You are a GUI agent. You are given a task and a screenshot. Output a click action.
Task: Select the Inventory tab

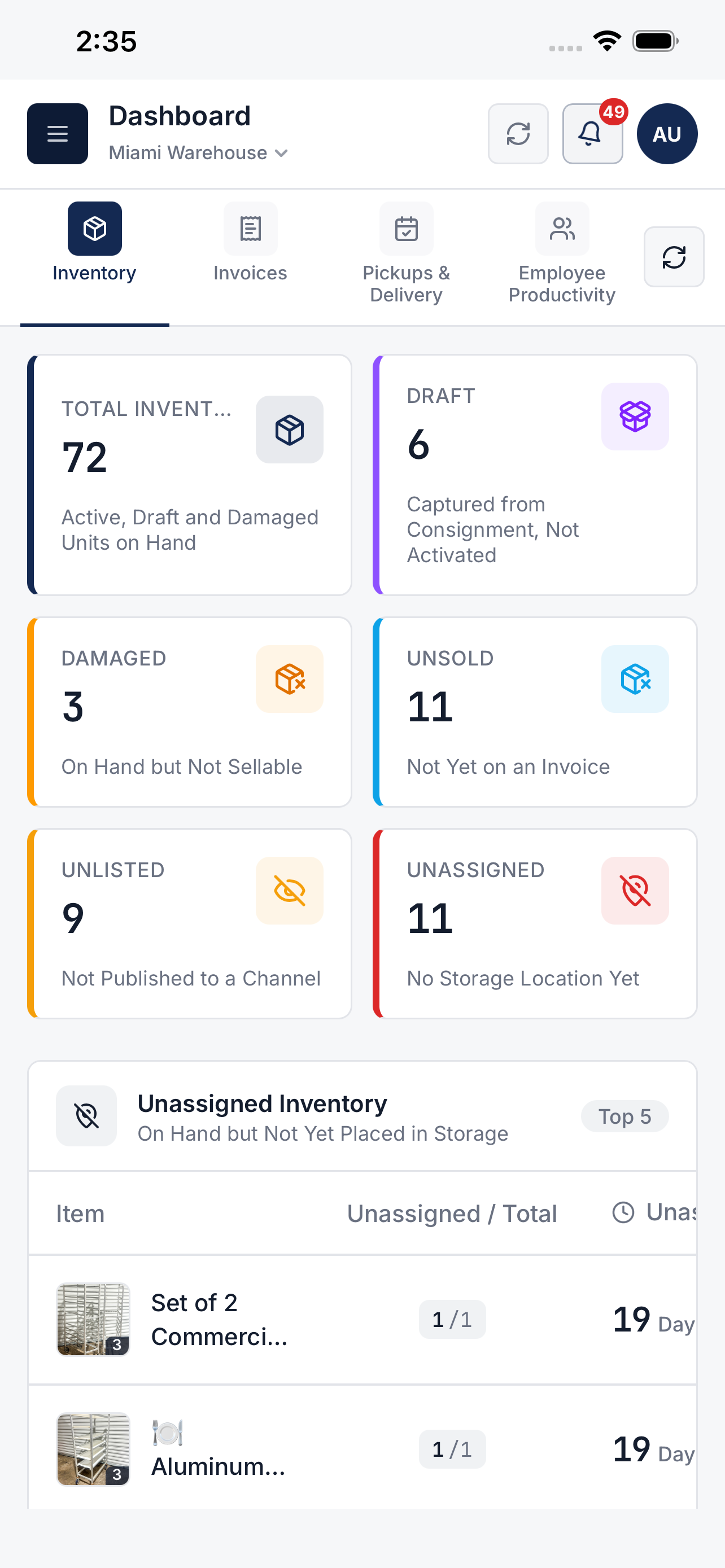(x=94, y=243)
